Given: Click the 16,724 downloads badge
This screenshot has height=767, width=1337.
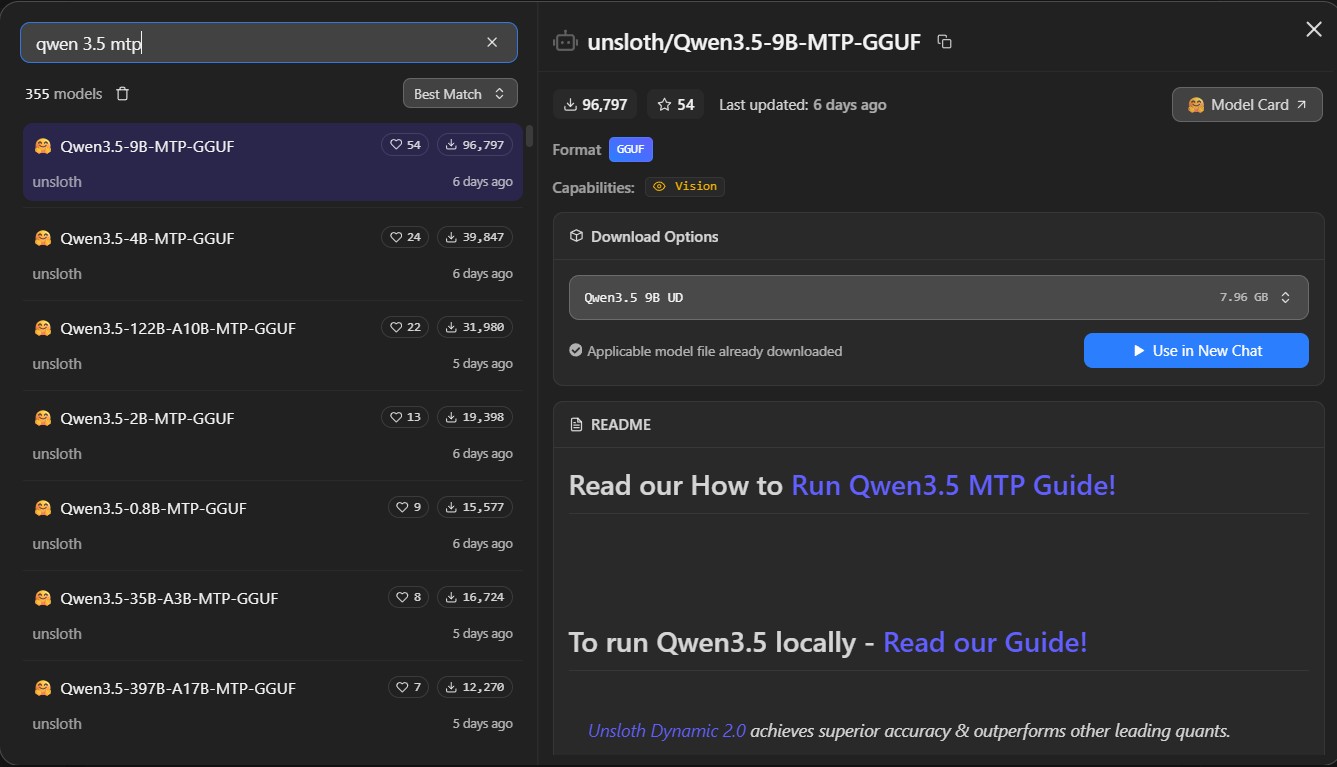Looking at the screenshot, I should [x=475, y=597].
